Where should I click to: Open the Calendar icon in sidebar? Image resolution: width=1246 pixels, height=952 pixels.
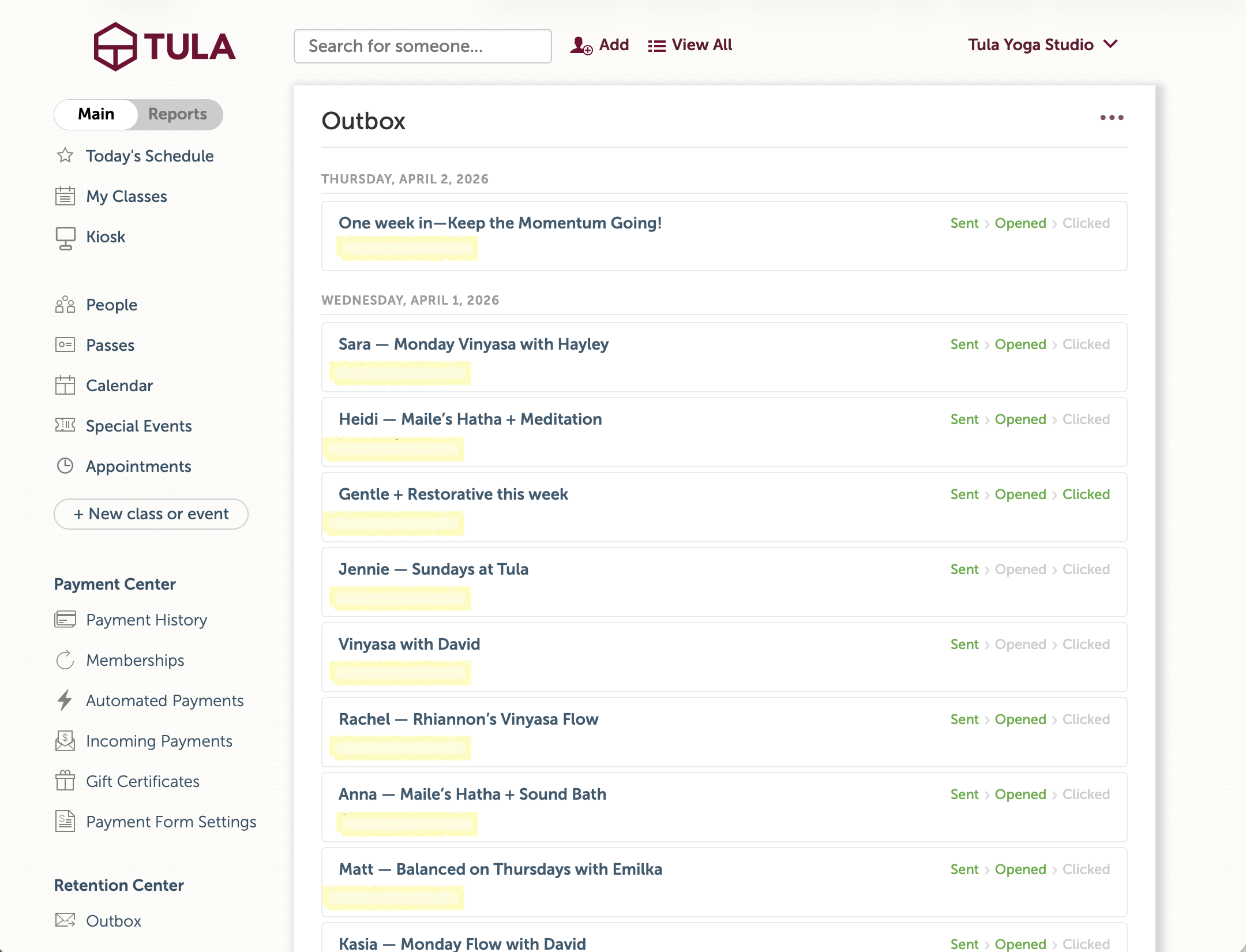tap(65, 385)
